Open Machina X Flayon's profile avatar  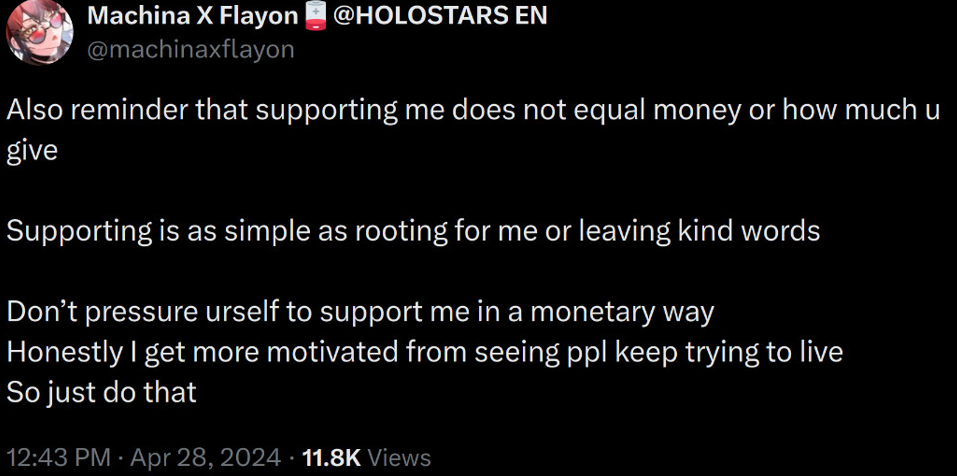tap(39, 32)
